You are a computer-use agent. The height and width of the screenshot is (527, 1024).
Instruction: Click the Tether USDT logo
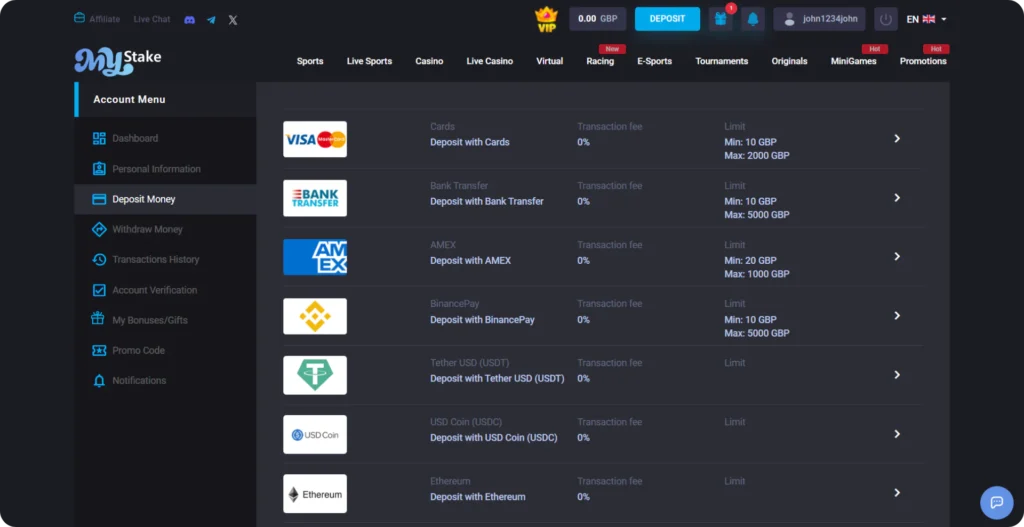(315, 375)
